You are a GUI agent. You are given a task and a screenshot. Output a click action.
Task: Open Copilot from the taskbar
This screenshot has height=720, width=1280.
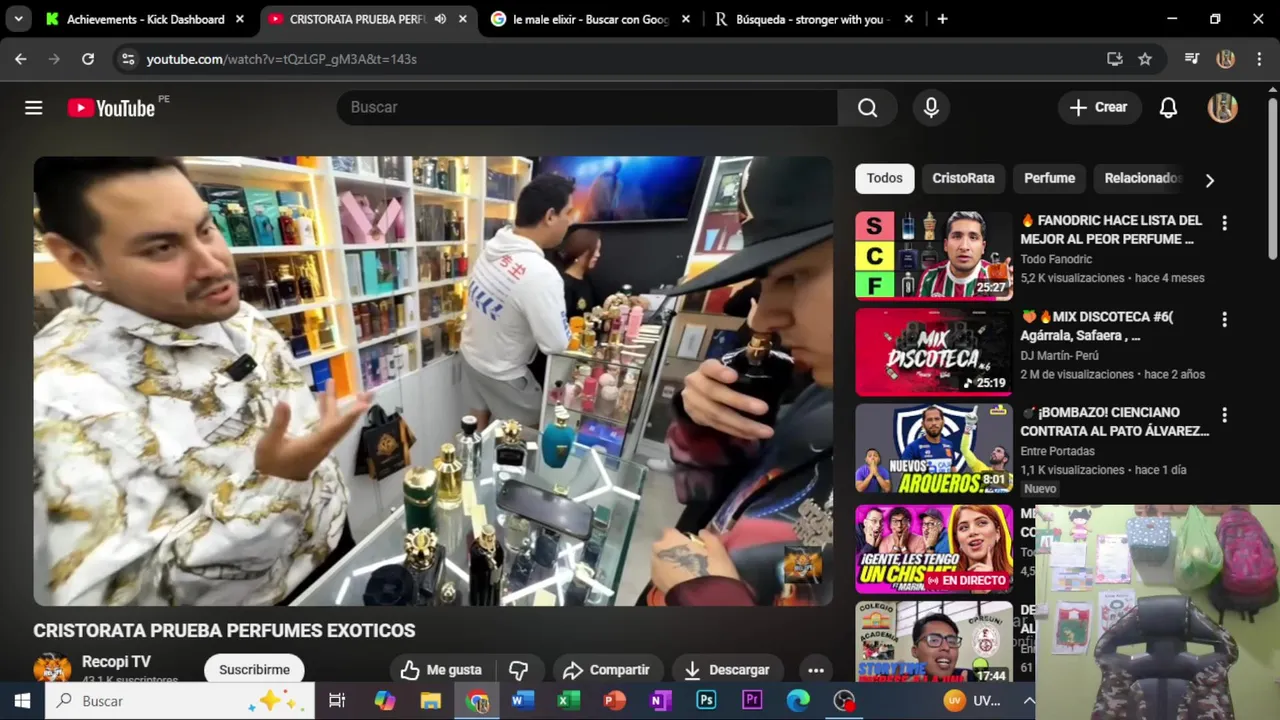(385, 701)
